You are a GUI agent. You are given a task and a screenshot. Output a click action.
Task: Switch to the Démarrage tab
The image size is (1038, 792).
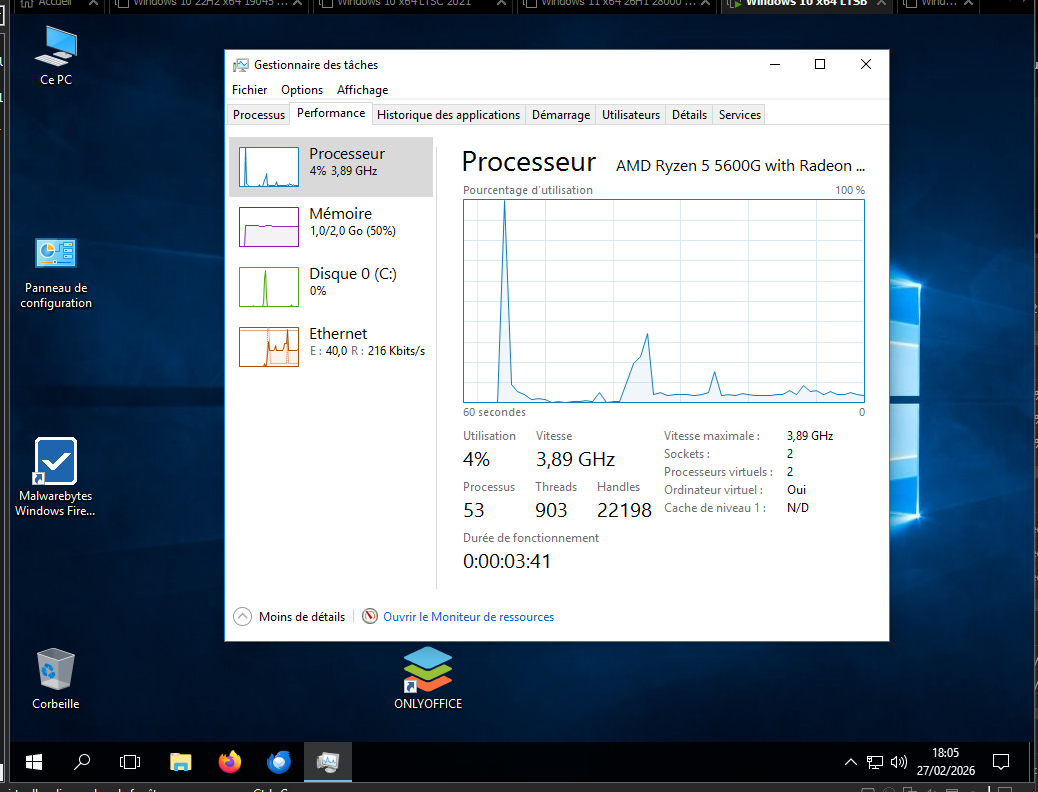(x=561, y=115)
